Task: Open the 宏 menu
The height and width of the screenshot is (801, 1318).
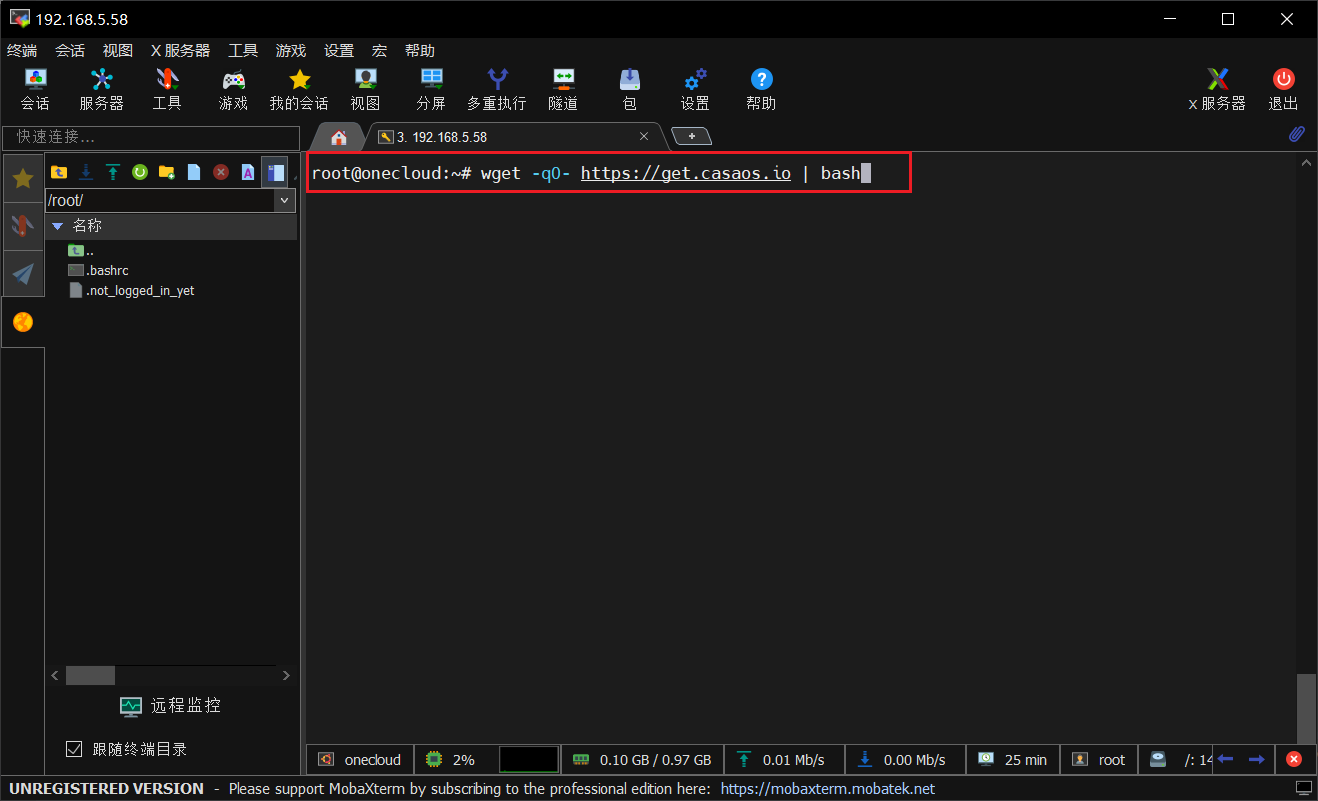Action: tap(380, 50)
